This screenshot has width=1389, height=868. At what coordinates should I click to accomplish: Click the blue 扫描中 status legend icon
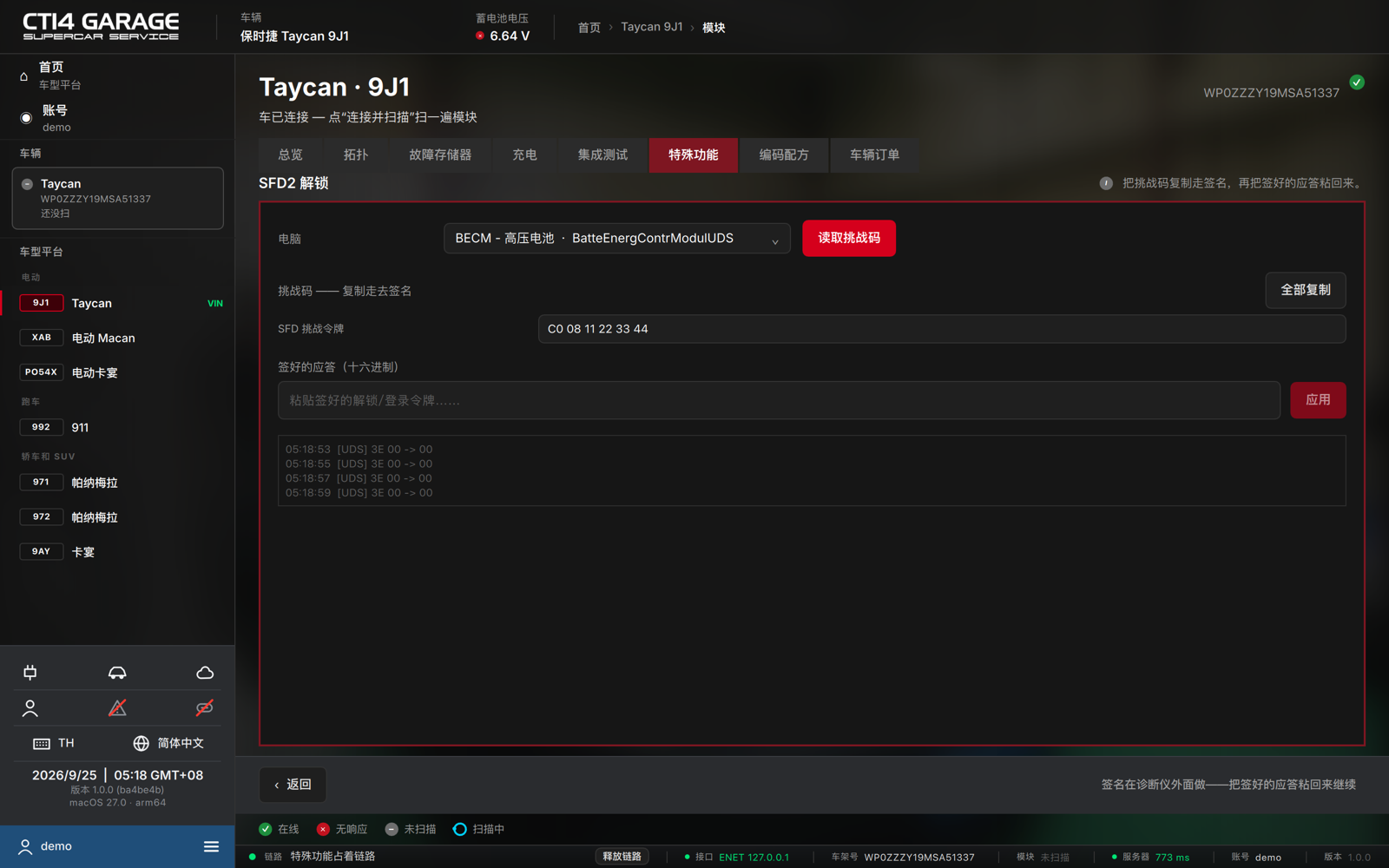460,829
